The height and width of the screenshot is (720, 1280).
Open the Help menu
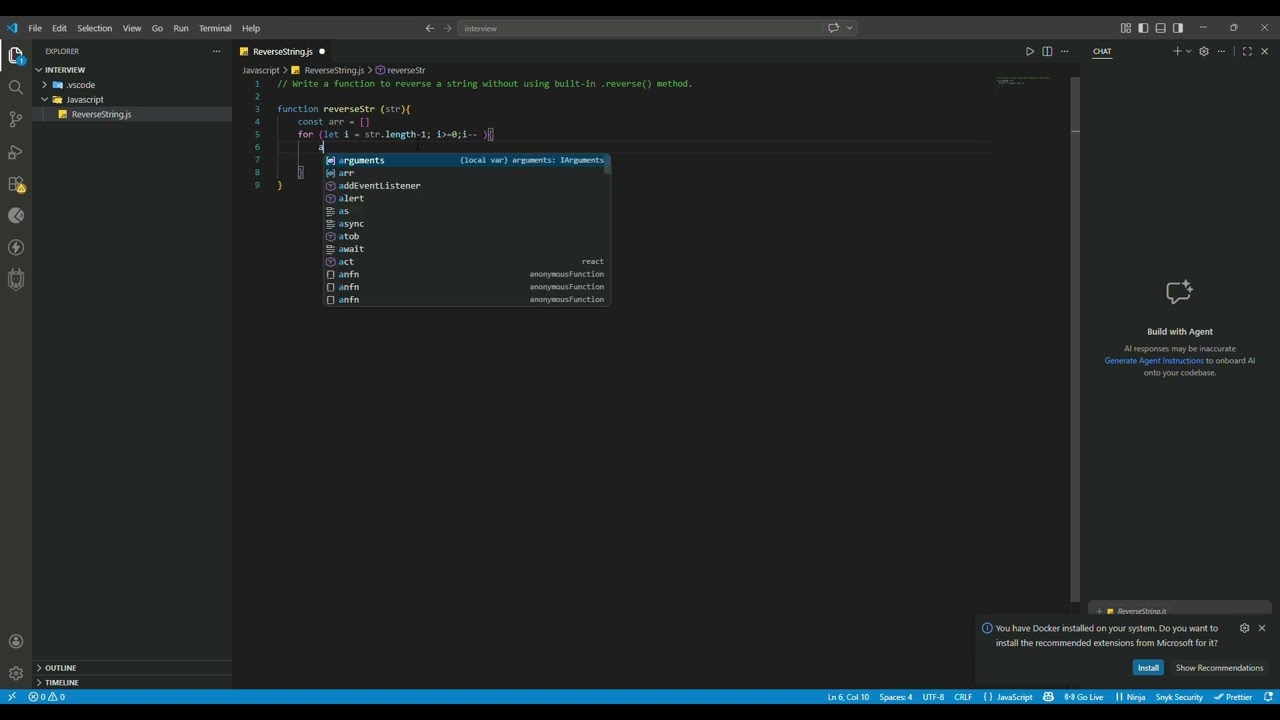point(251,28)
